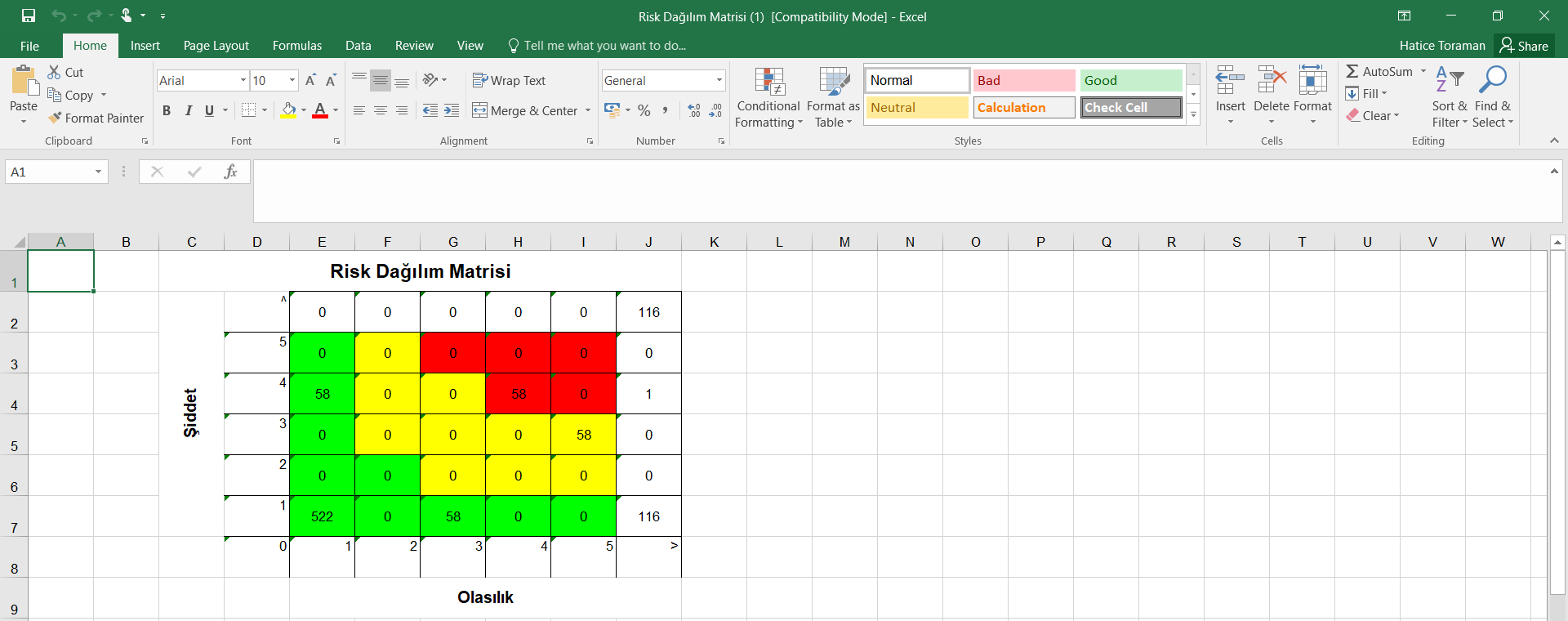1568x621 pixels.
Task: Click the Center align icon
Action: click(381, 110)
